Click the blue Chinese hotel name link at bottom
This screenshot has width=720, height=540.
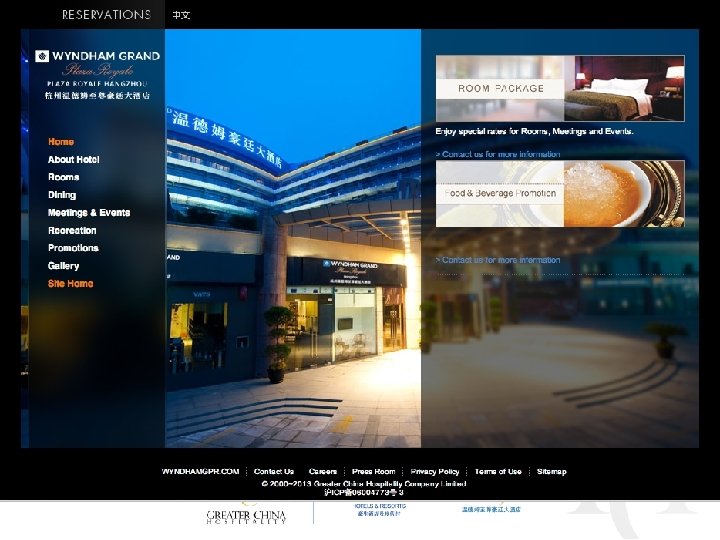491,509
